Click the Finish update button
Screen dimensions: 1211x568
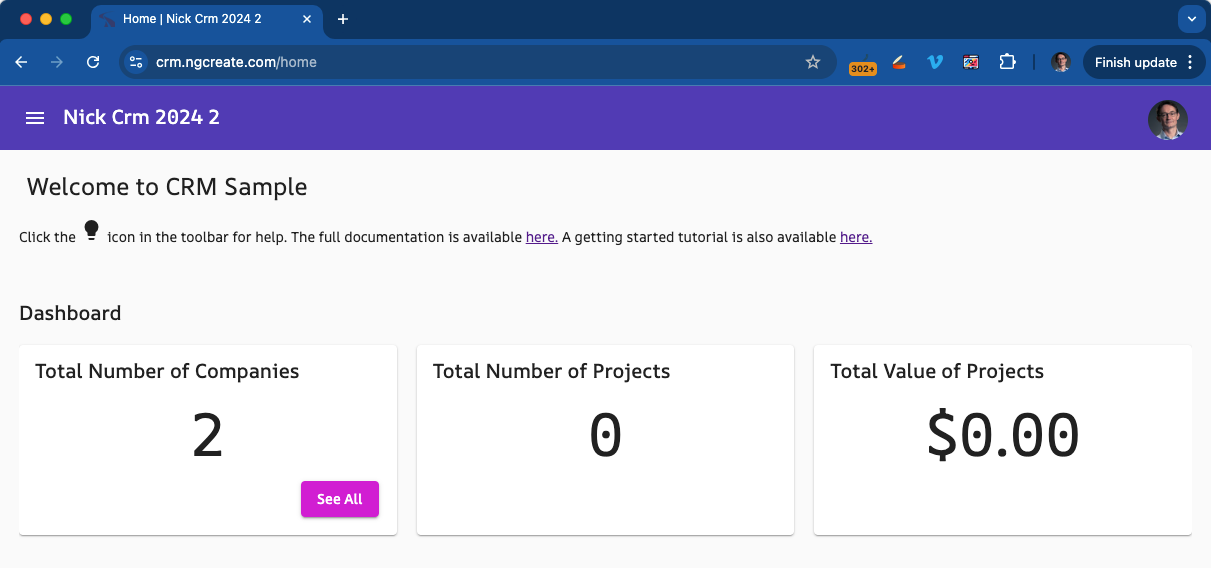[x=1135, y=62]
